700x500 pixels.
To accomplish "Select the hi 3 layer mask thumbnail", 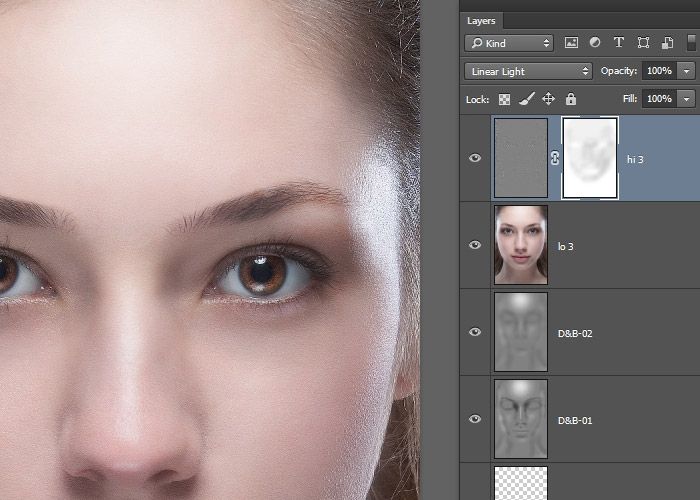I will [590, 158].
